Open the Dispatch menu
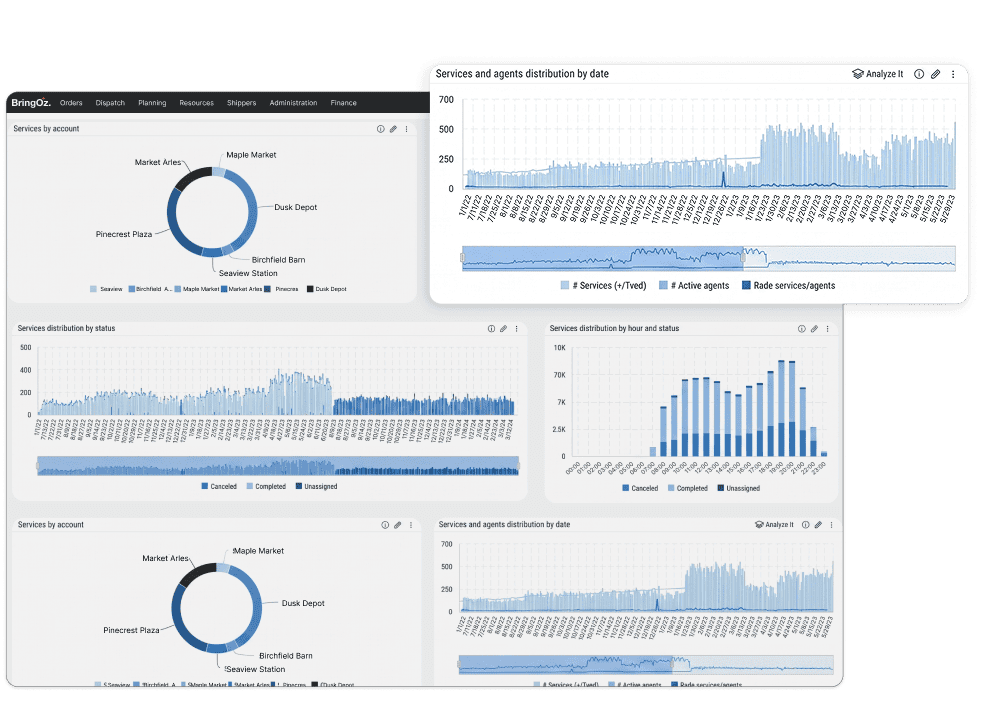 pos(110,103)
